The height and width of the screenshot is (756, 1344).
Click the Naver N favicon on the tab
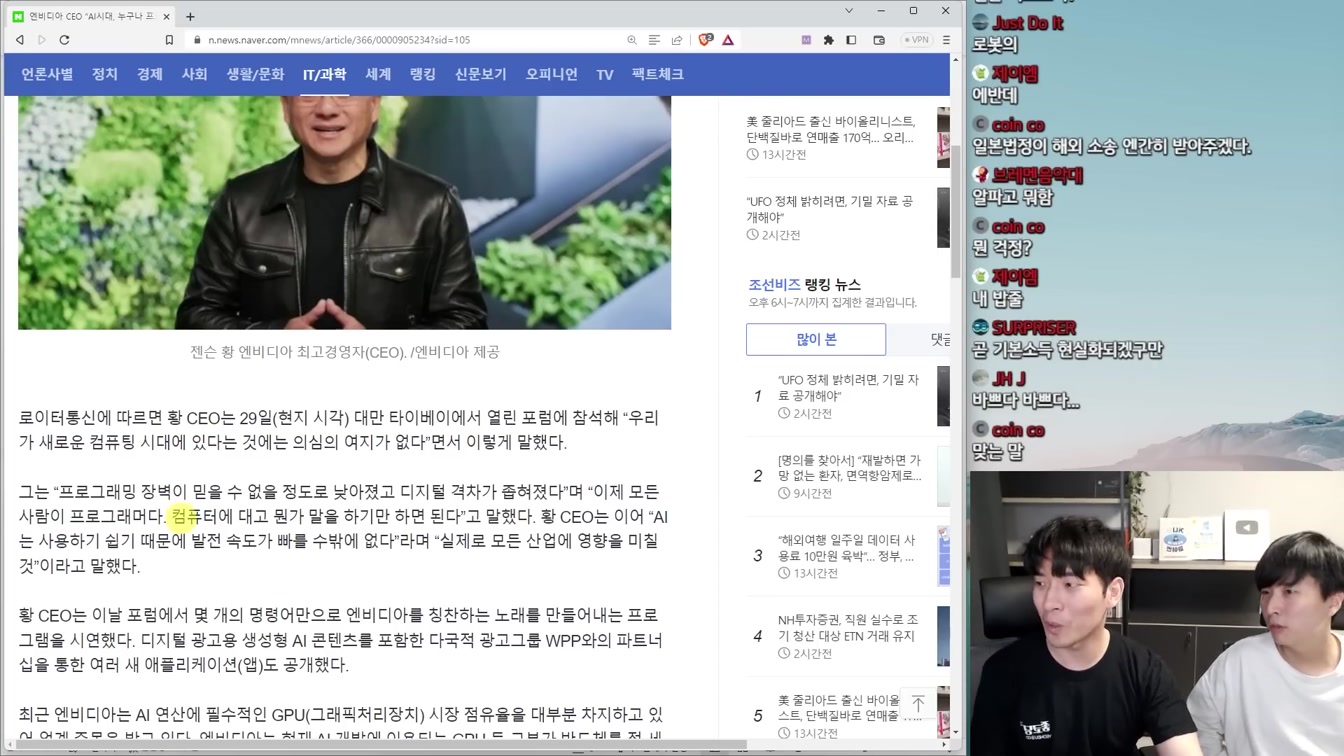click(x=19, y=16)
